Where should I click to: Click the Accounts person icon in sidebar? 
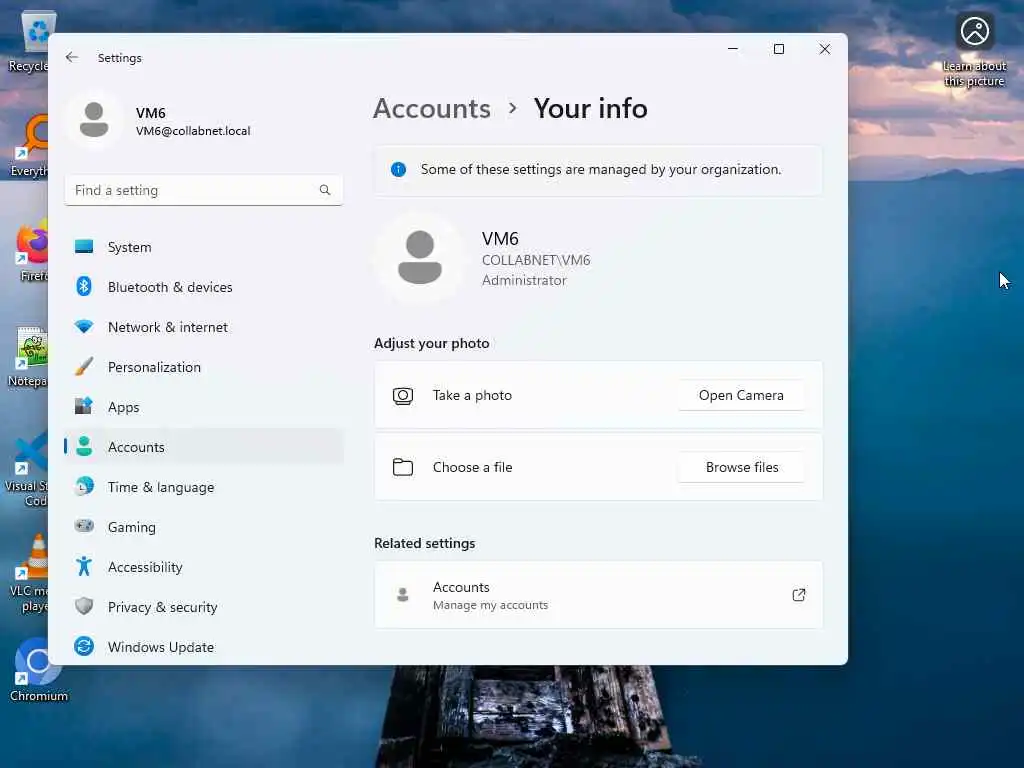[x=84, y=447]
